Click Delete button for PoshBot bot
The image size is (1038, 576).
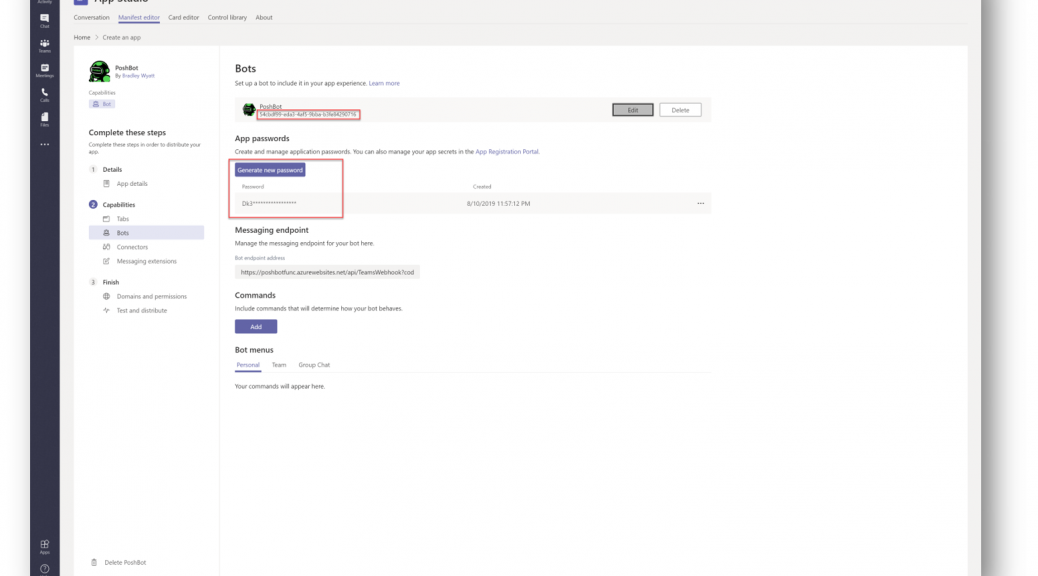[x=680, y=110]
